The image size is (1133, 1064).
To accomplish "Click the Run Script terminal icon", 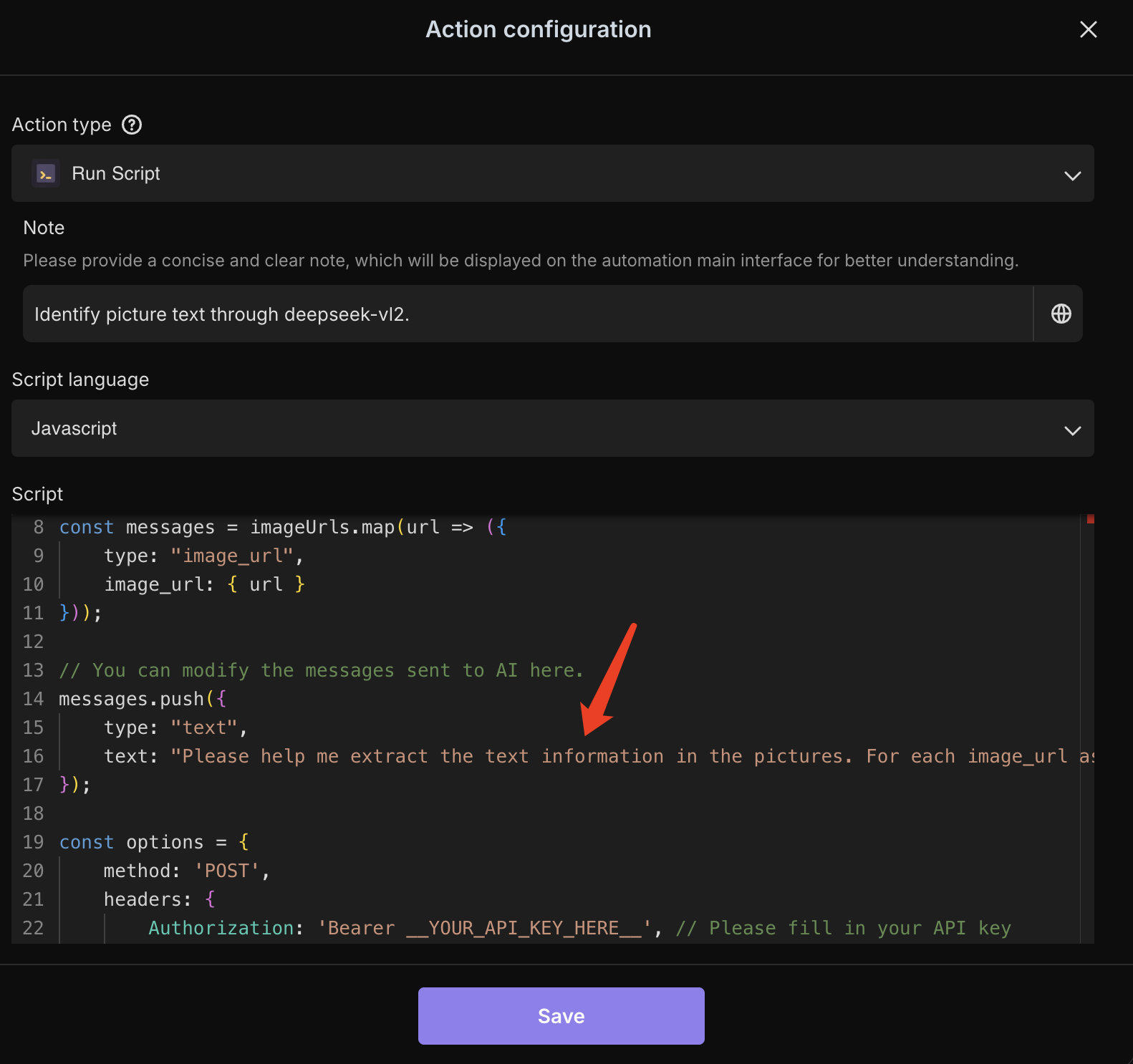I will coord(46,174).
